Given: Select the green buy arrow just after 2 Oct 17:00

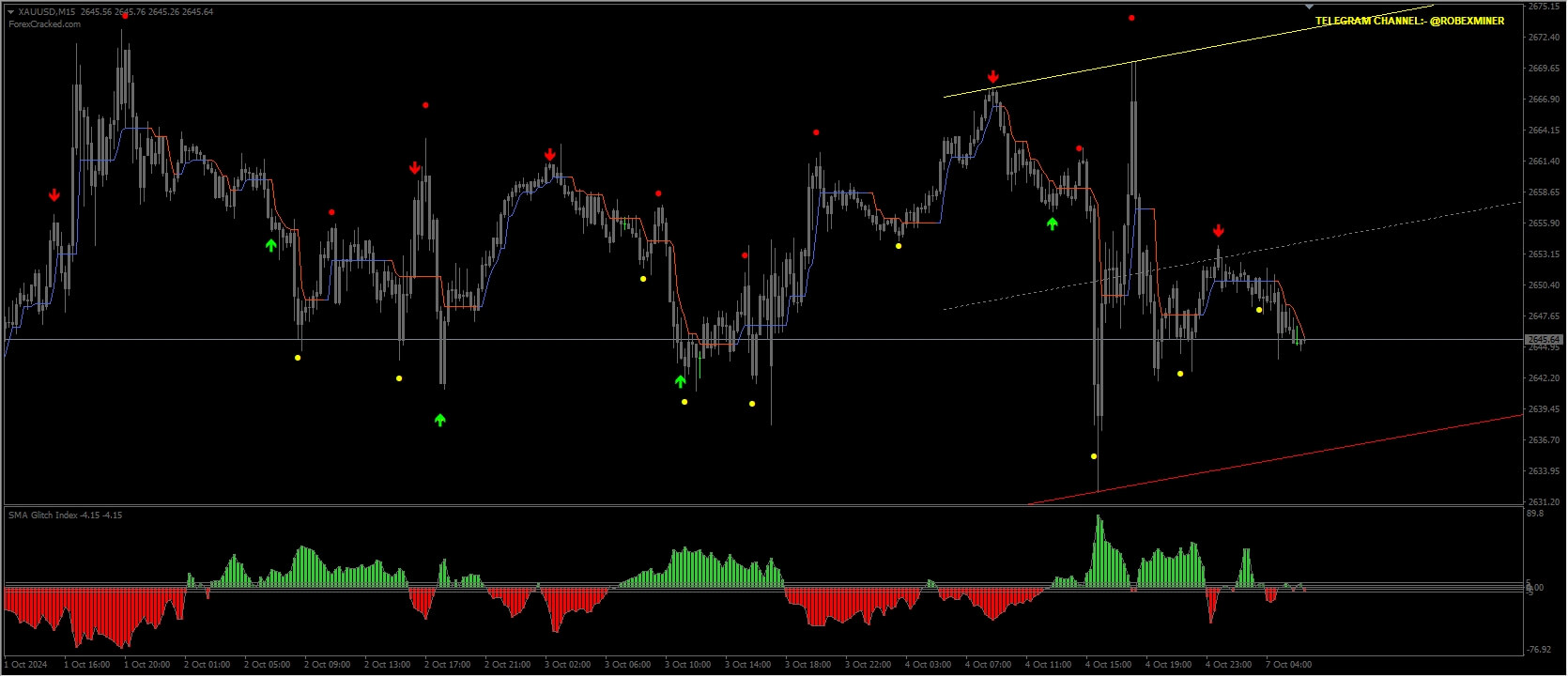Looking at the screenshot, I should [440, 420].
